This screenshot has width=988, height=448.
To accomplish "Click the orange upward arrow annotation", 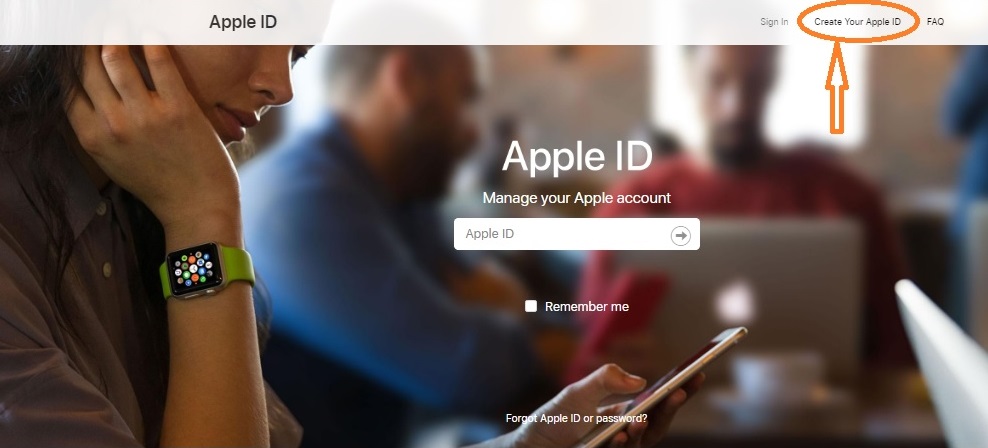I will pyautogui.click(x=837, y=88).
